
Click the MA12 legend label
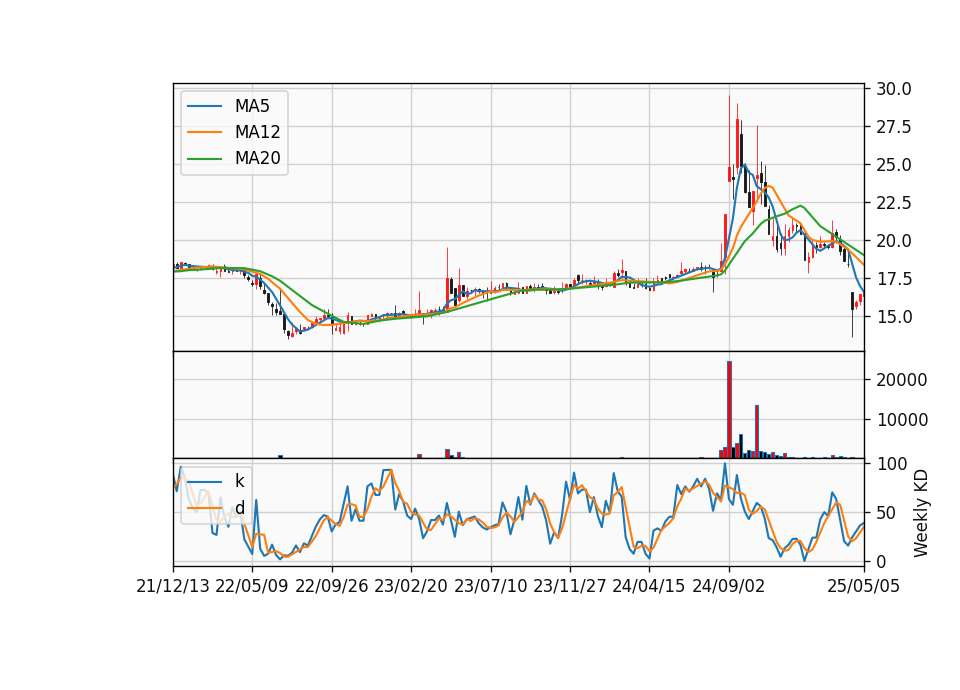tap(257, 132)
